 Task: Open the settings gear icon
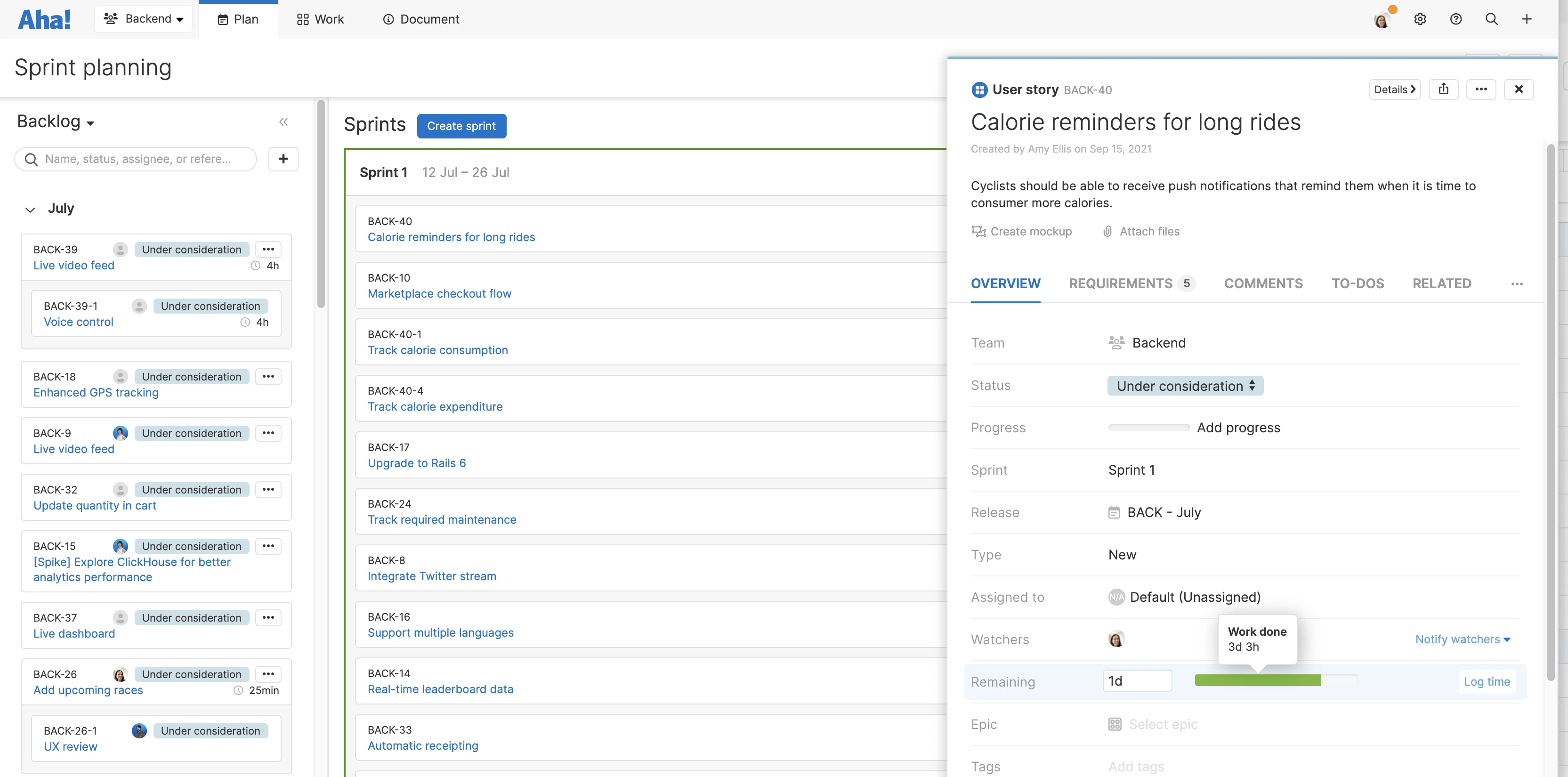point(1420,19)
